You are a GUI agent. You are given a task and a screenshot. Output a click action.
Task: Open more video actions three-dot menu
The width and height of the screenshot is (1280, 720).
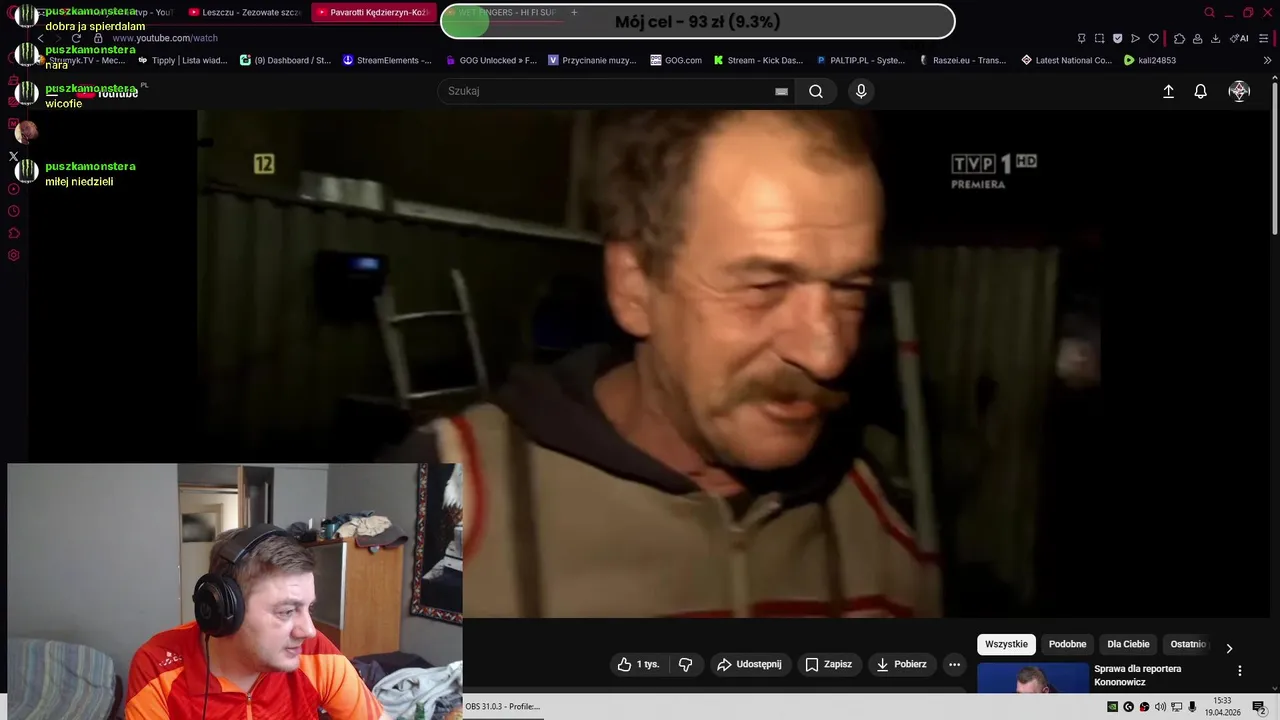point(954,664)
